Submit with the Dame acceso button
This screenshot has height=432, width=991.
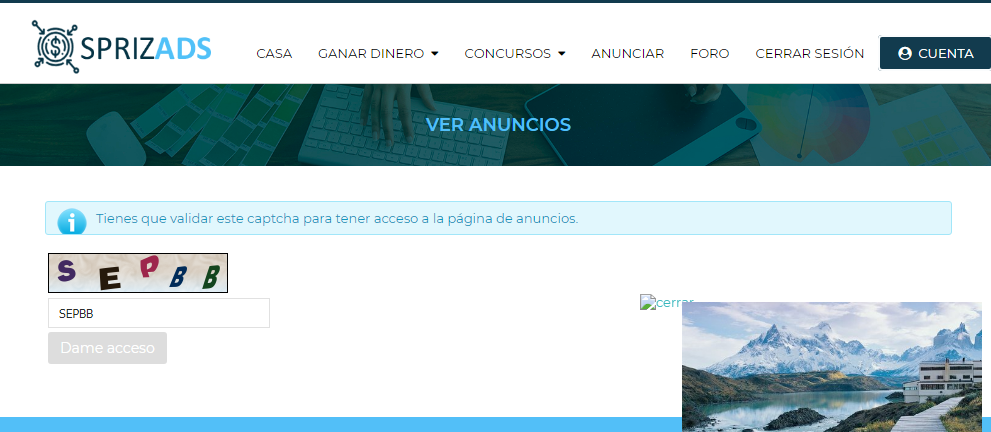point(107,348)
